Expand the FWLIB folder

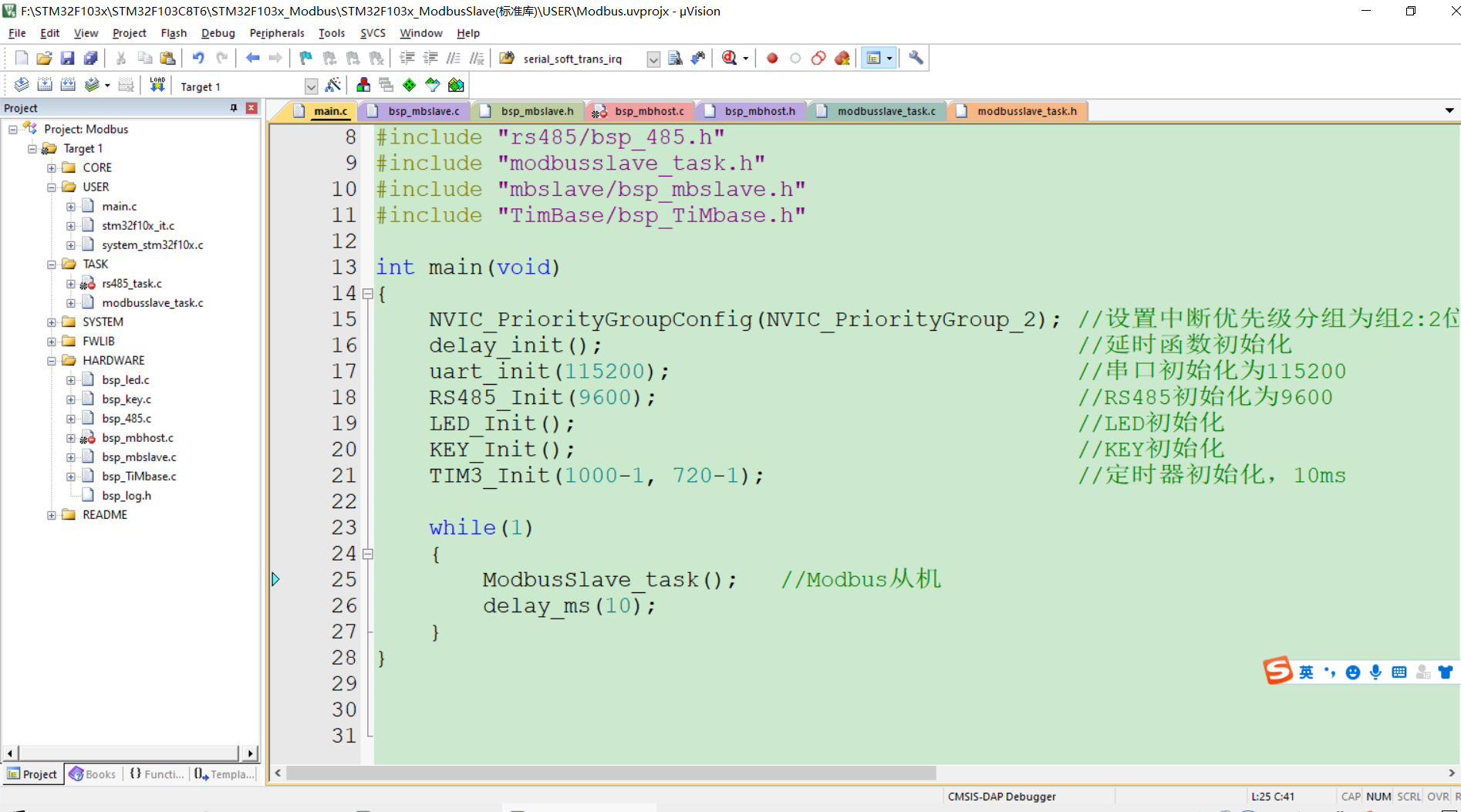point(52,341)
